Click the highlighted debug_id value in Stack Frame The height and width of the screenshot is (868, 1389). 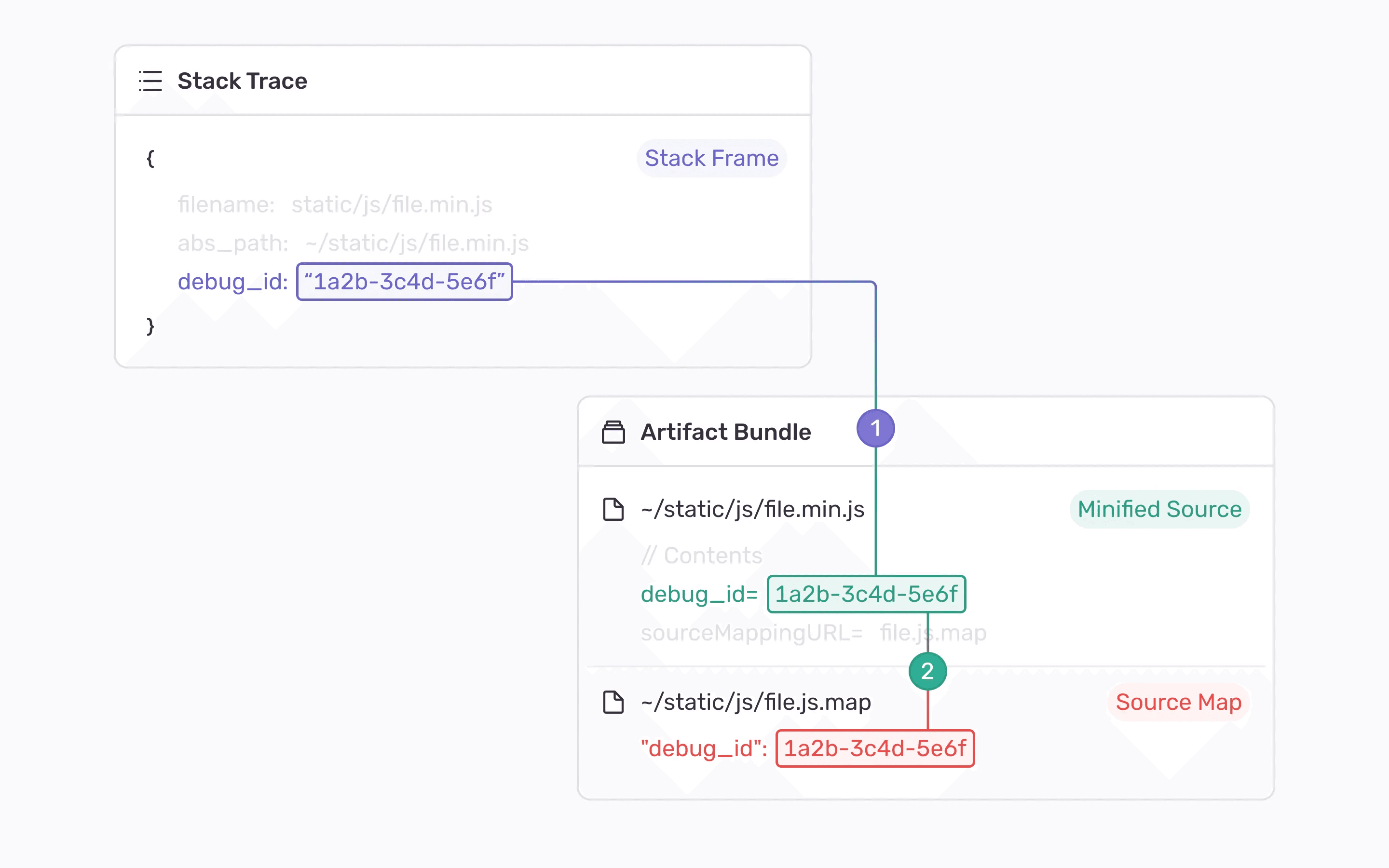[x=404, y=281]
